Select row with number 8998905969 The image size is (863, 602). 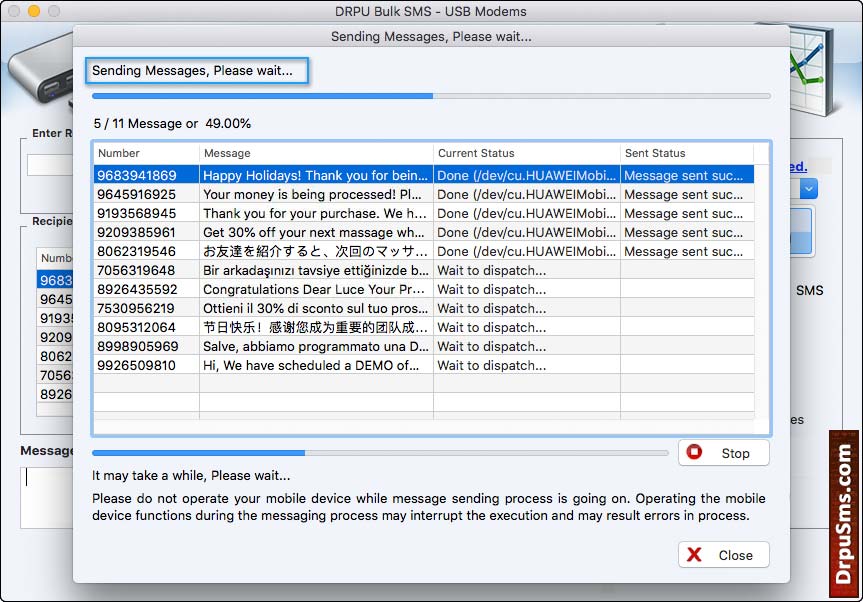tap(423, 346)
